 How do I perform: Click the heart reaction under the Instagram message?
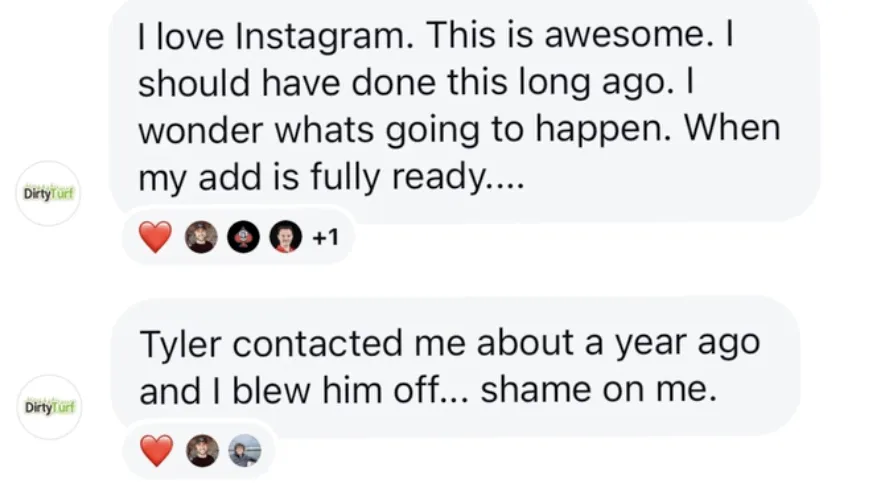(155, 237)
